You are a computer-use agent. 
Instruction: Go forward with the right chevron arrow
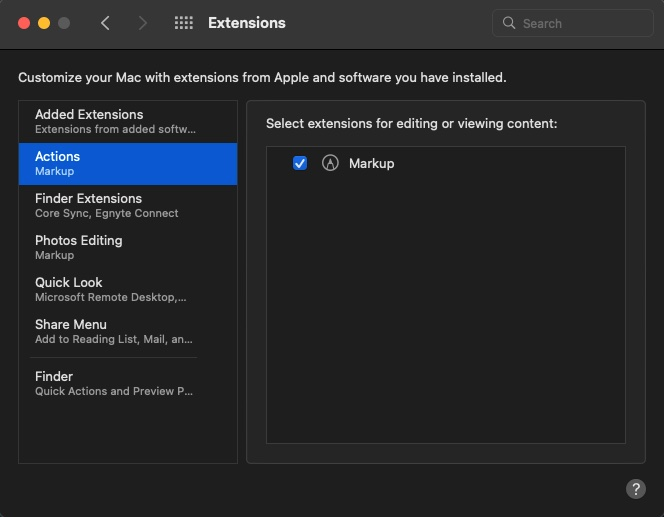click(143, 23)
